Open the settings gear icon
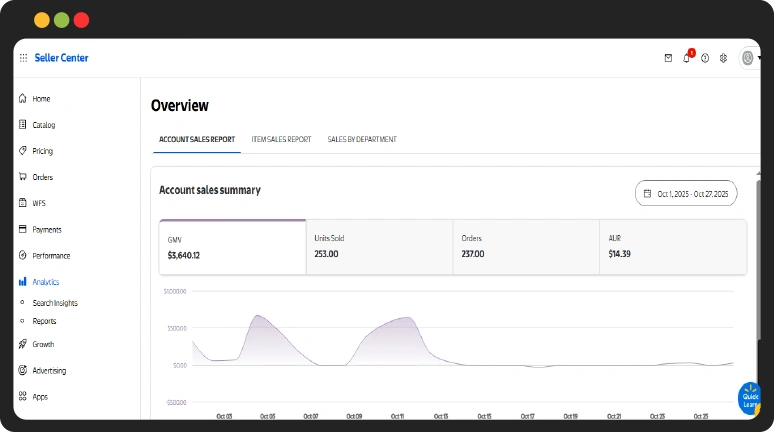 click(723, 58)
